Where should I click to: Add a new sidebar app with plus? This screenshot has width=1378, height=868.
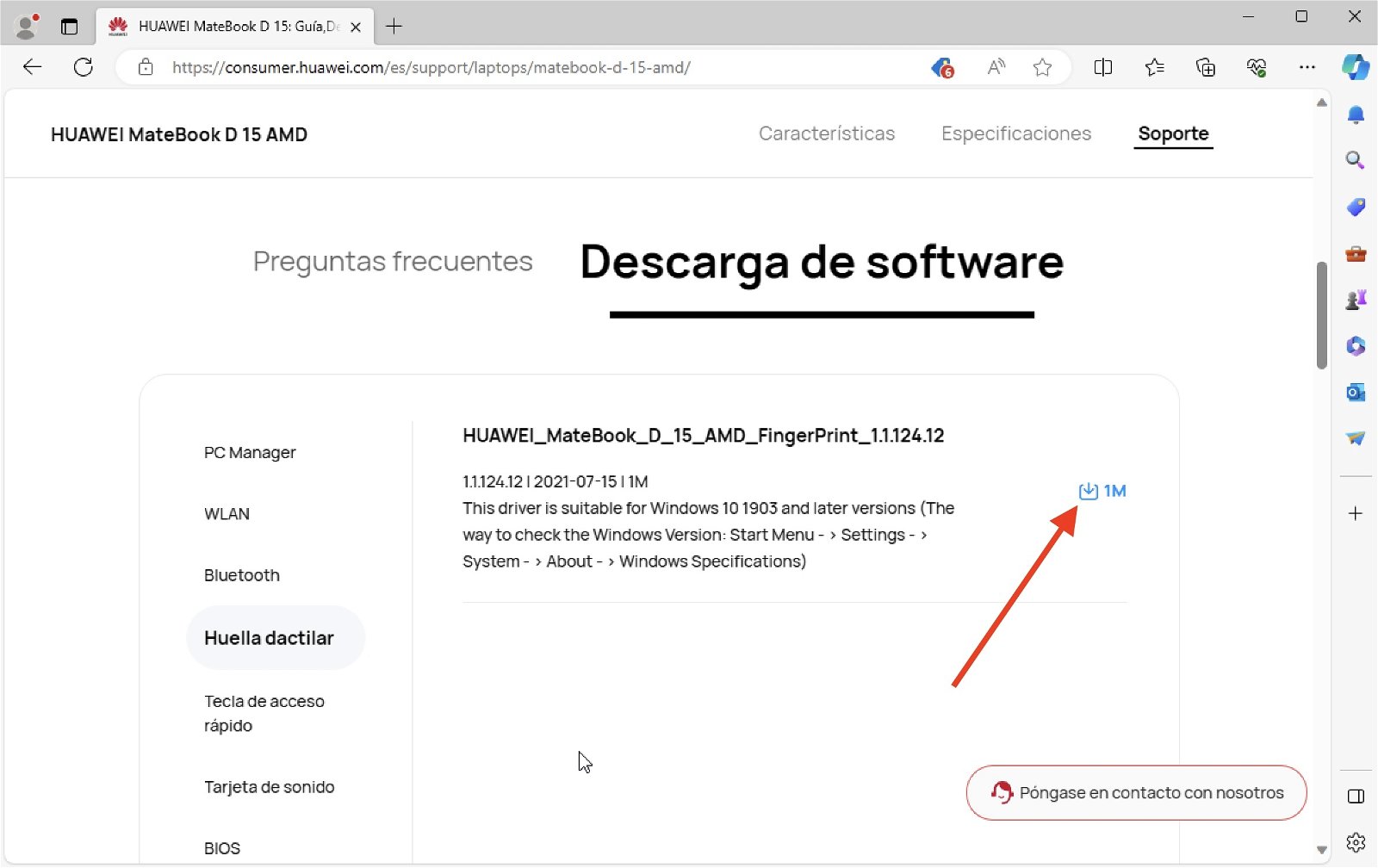pyautogui.click(x=1356, y=514)
